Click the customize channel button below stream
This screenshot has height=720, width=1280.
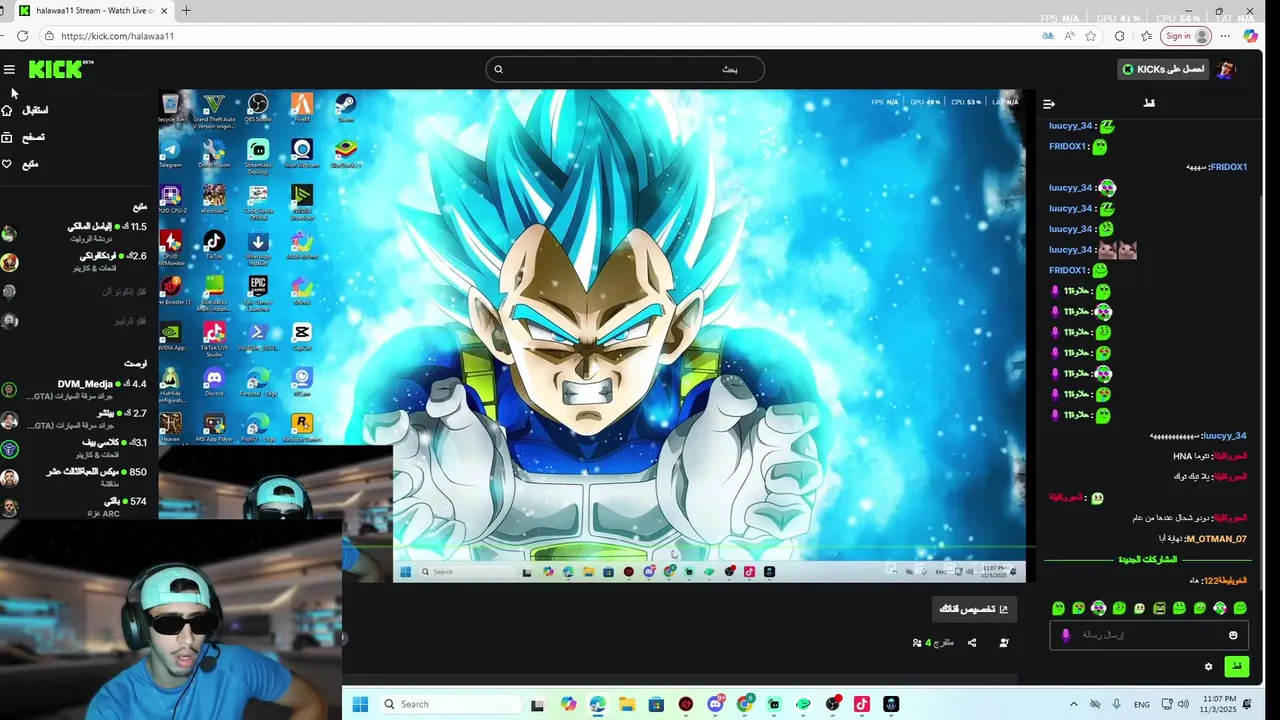click(x=974, y=609)
